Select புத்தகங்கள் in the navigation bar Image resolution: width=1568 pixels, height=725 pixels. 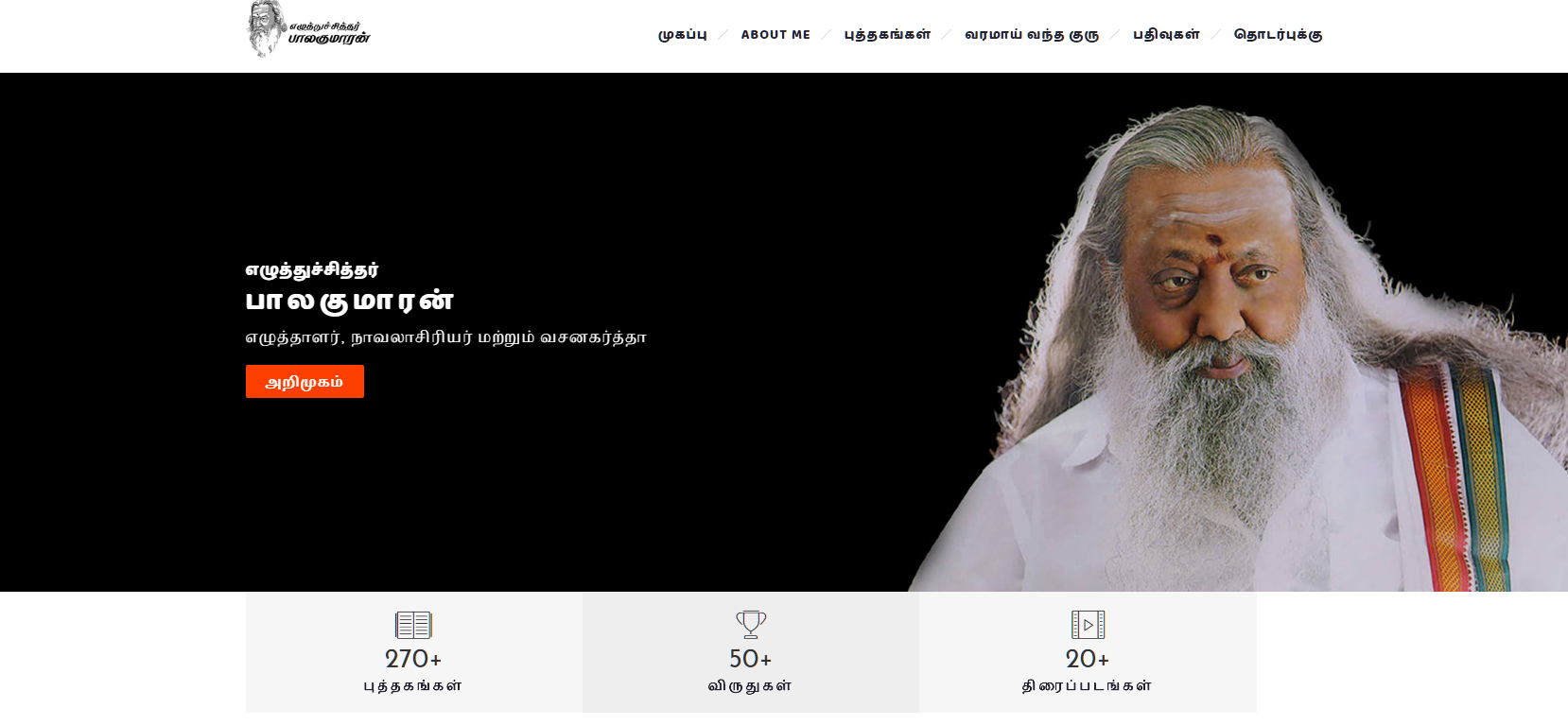click(x=887, y=35)
